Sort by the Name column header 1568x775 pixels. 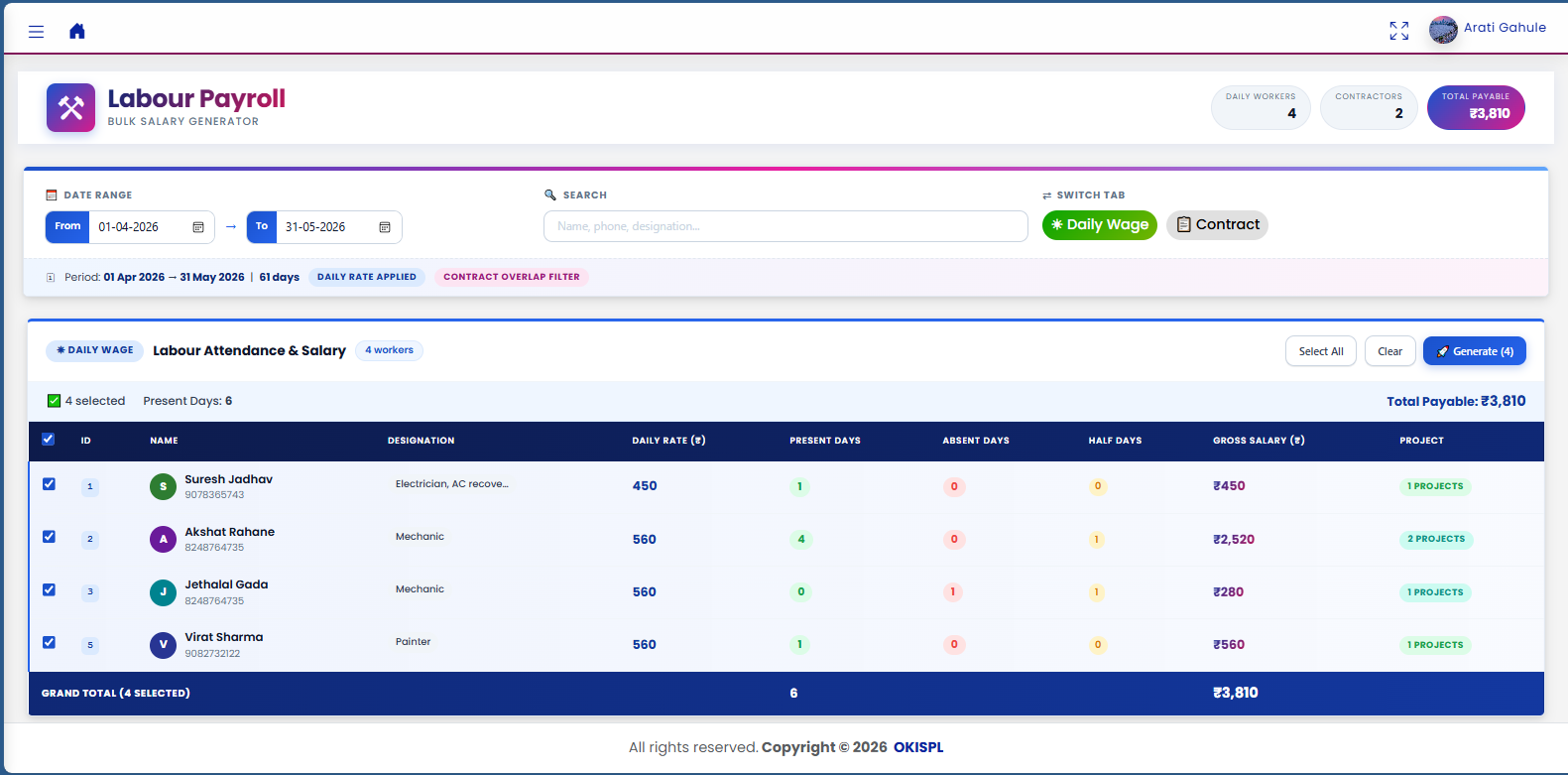click(164, 441)
